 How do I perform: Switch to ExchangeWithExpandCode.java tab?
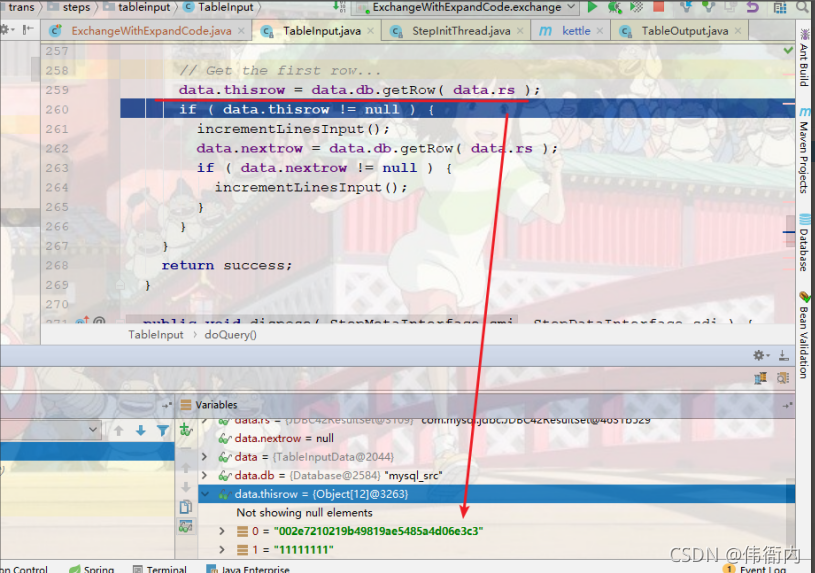tap(146, 31)
